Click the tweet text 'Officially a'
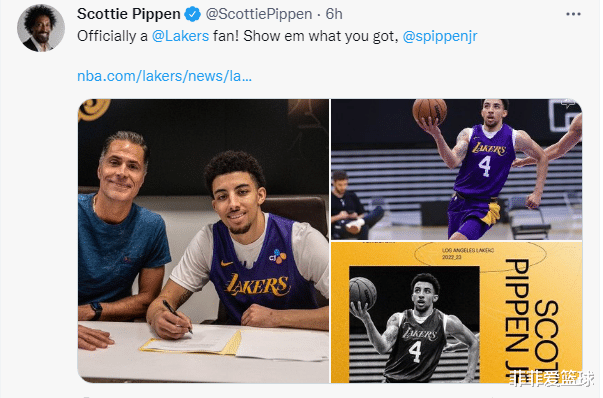Viewport: 603px width, 398px height. point(112,36)
